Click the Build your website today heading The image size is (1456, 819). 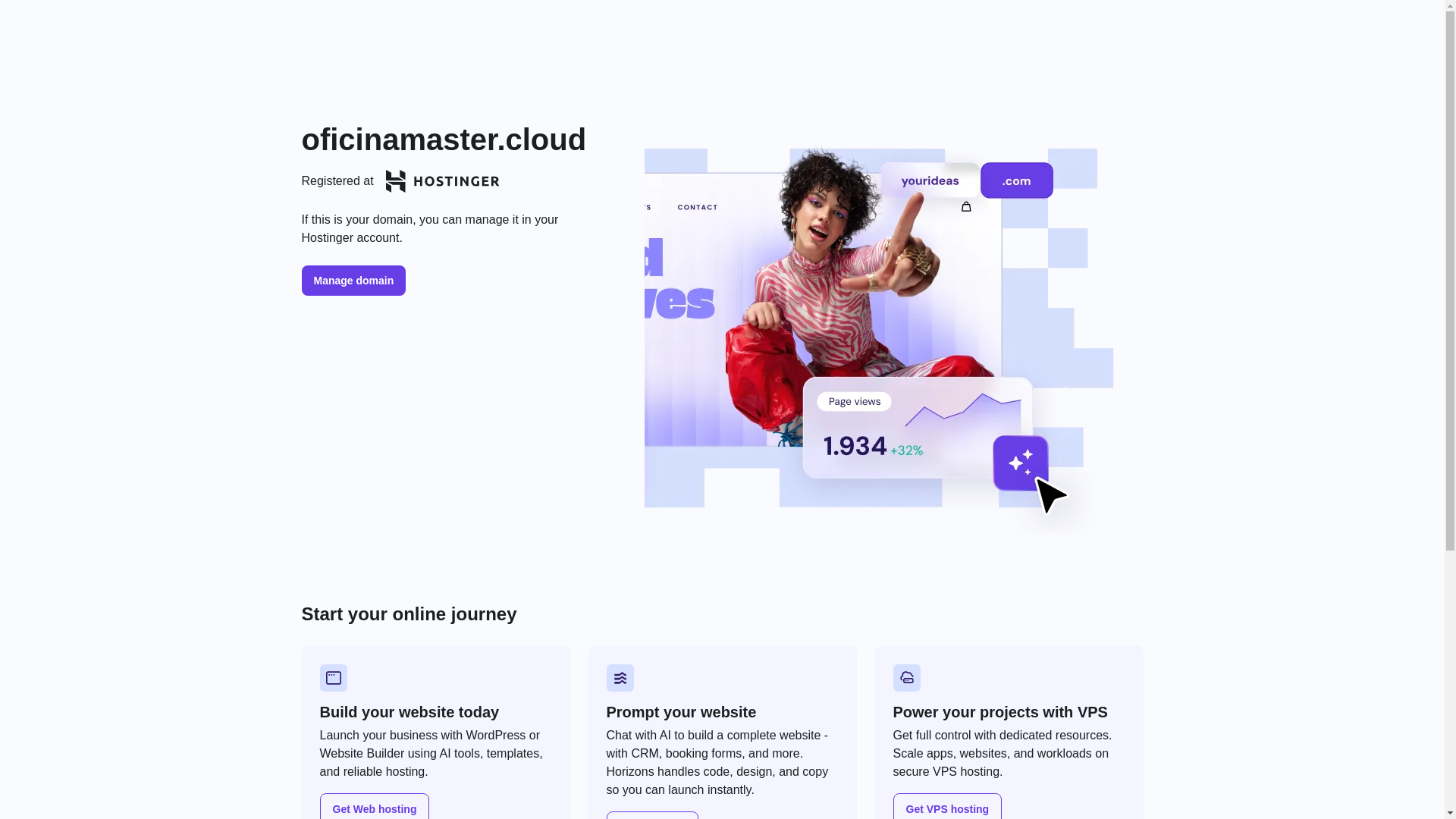pyautogui.click(x=409, y=712)
